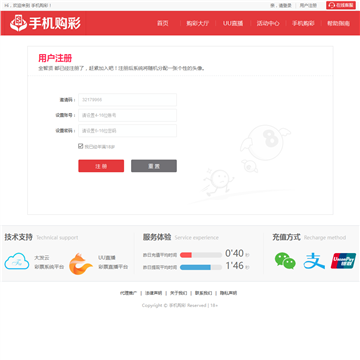Click the Copyright footer text
The width and height of the screenshot is (360, 360).
(x=180, y=305)
